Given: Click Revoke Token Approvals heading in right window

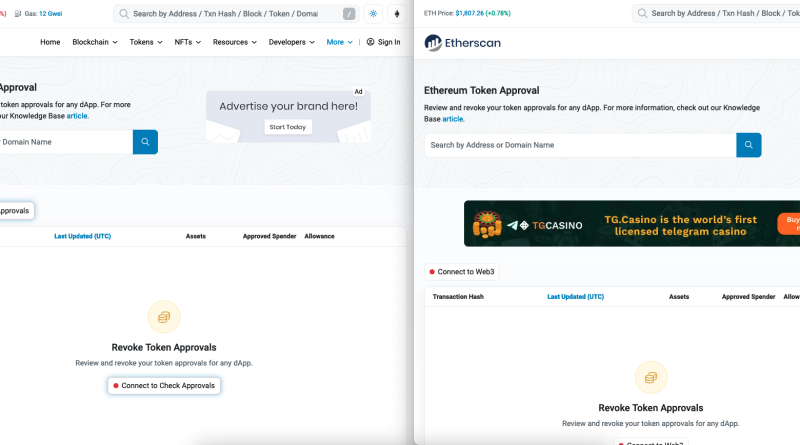Looking at the screenshot, I should 651,408.
